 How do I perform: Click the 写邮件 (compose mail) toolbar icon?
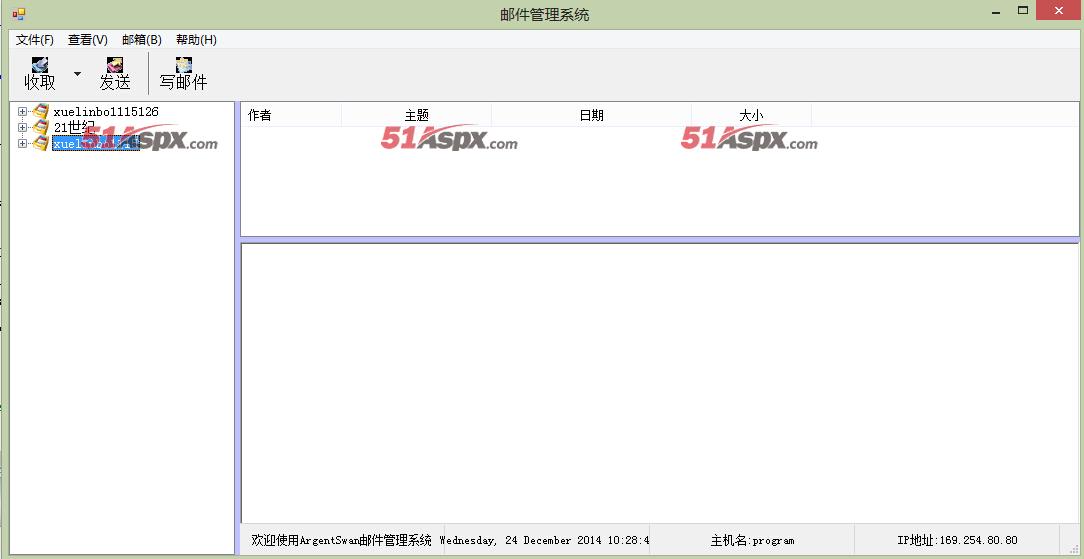click(183, 64)
